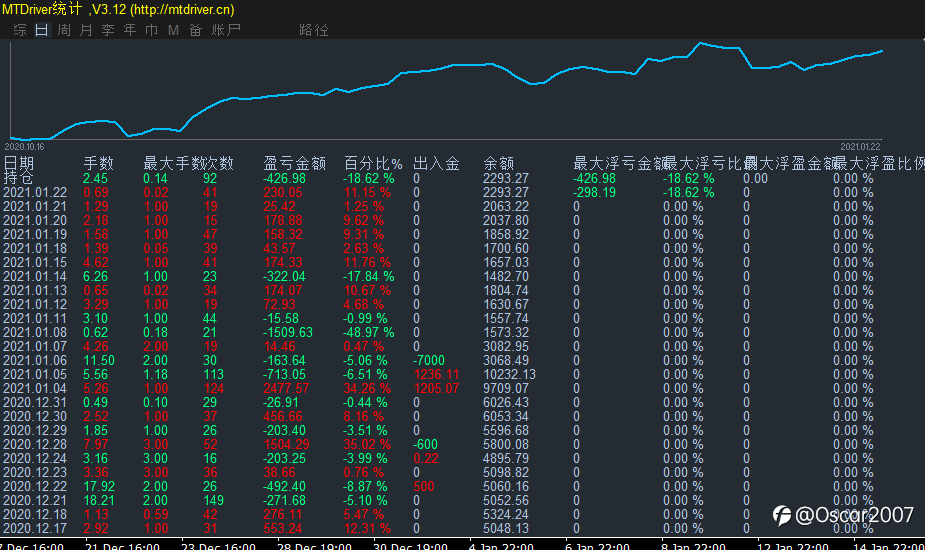Select the 2021.01.04 date cell
Screen dimensions: 925x550
[35, 388]
